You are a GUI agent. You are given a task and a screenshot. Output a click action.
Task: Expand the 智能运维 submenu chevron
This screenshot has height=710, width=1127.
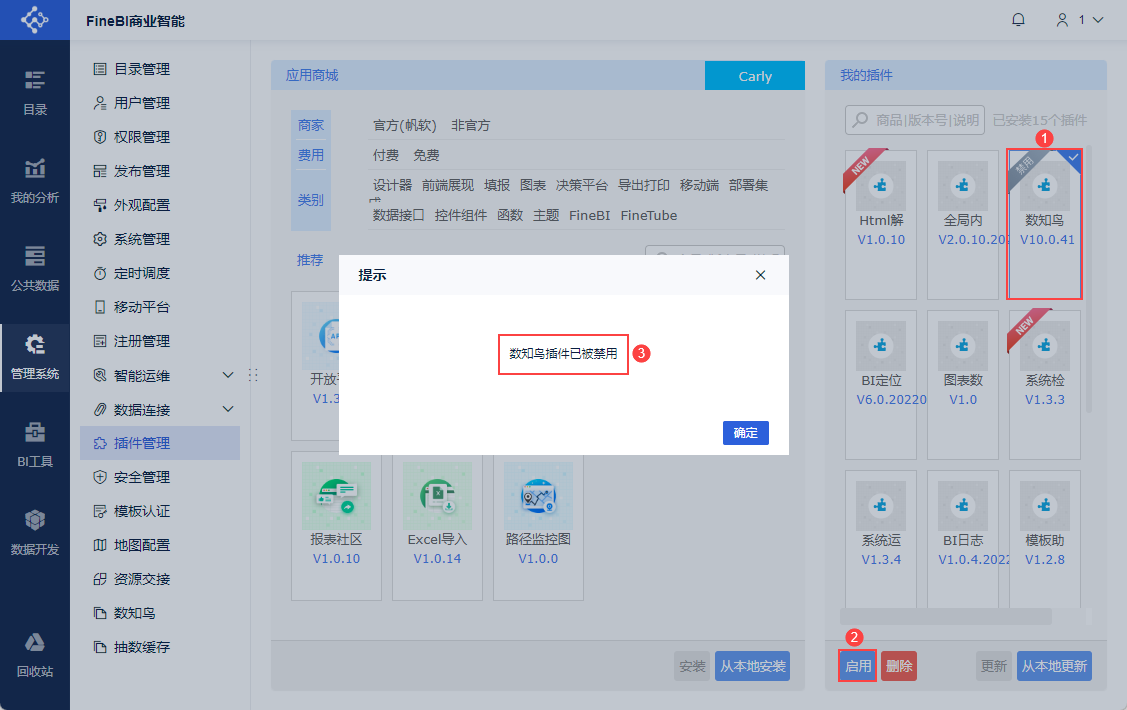[228, 375]
